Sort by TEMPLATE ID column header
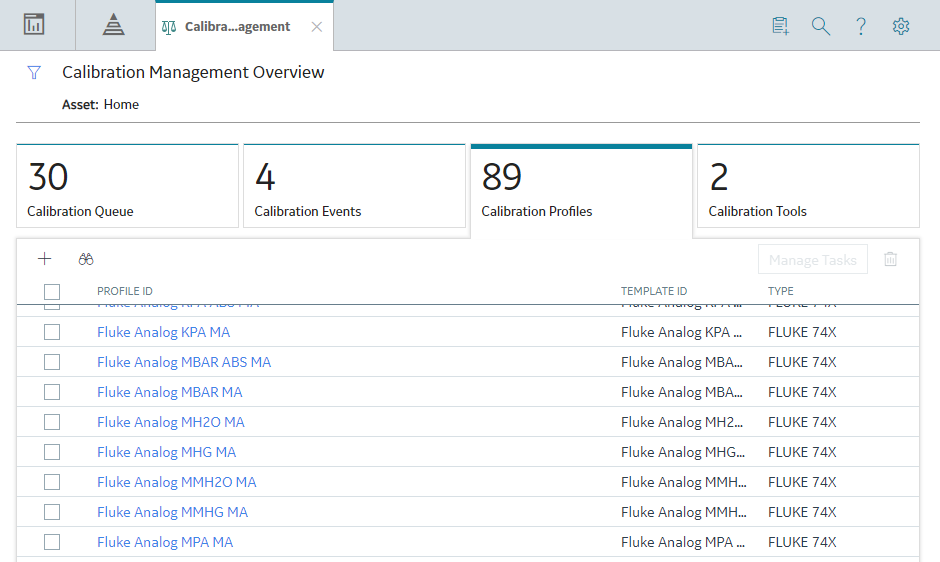The image size is (940, 562). coord(654,291)
